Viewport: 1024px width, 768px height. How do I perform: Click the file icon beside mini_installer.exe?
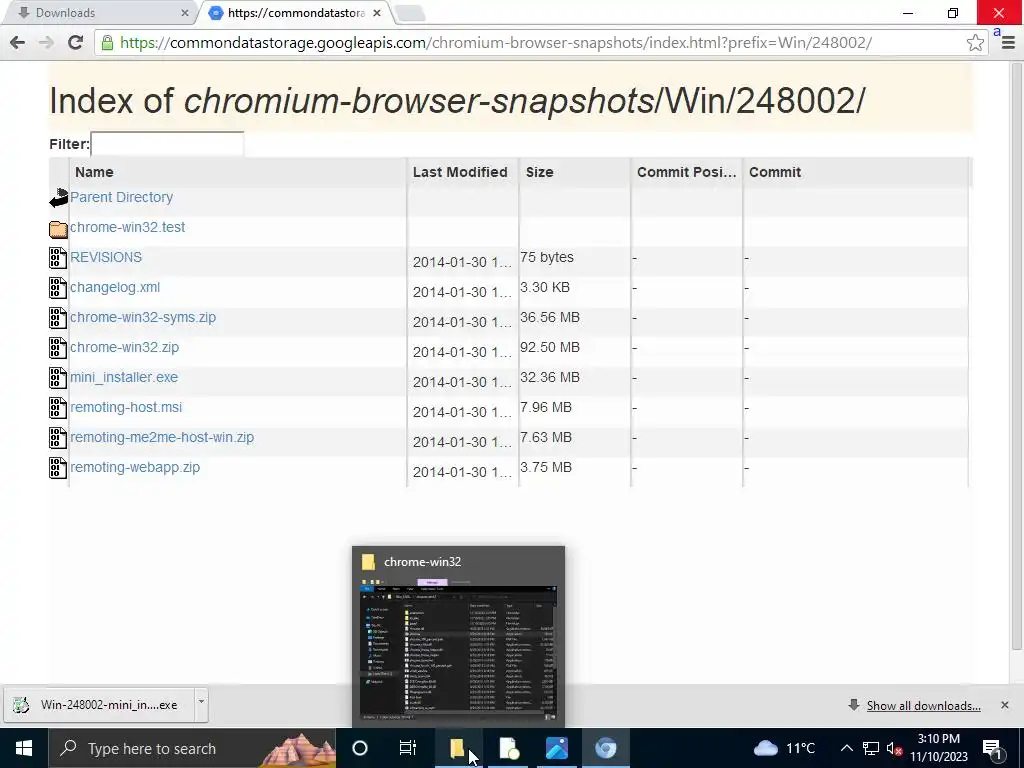pyautogui.click(x=58, y=378)
